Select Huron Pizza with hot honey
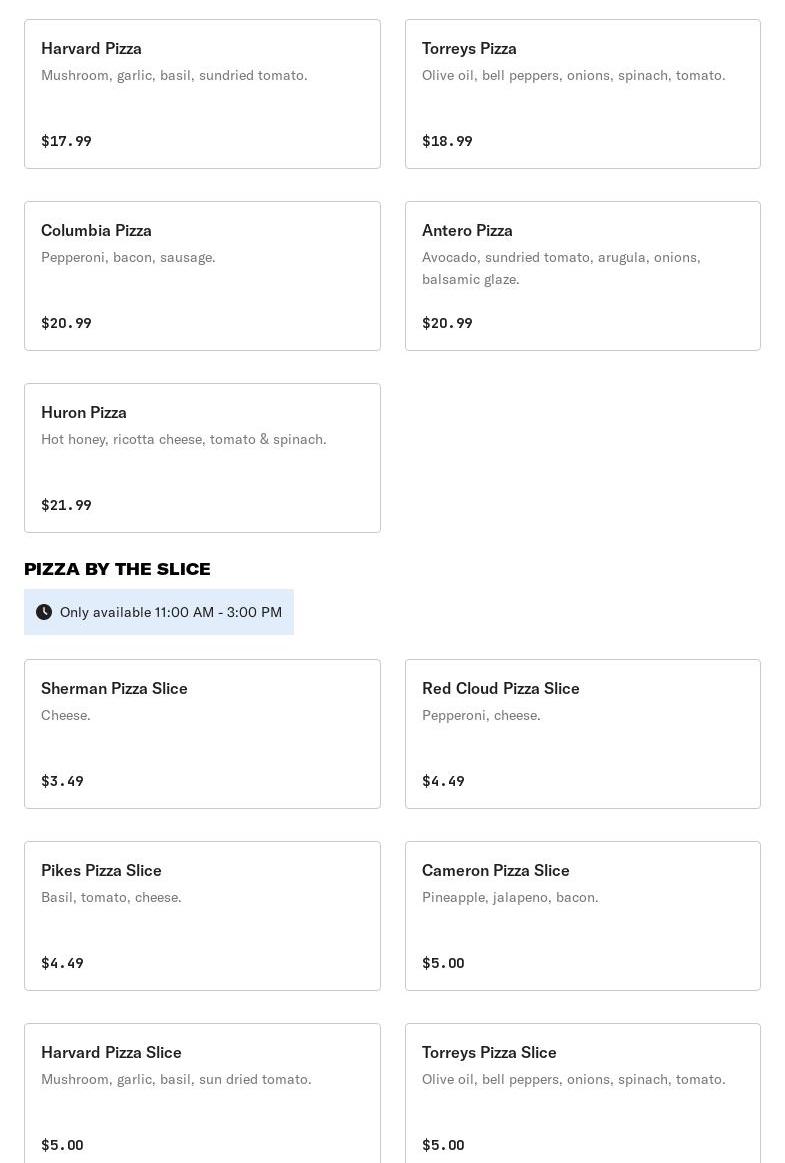 [202, 458]
